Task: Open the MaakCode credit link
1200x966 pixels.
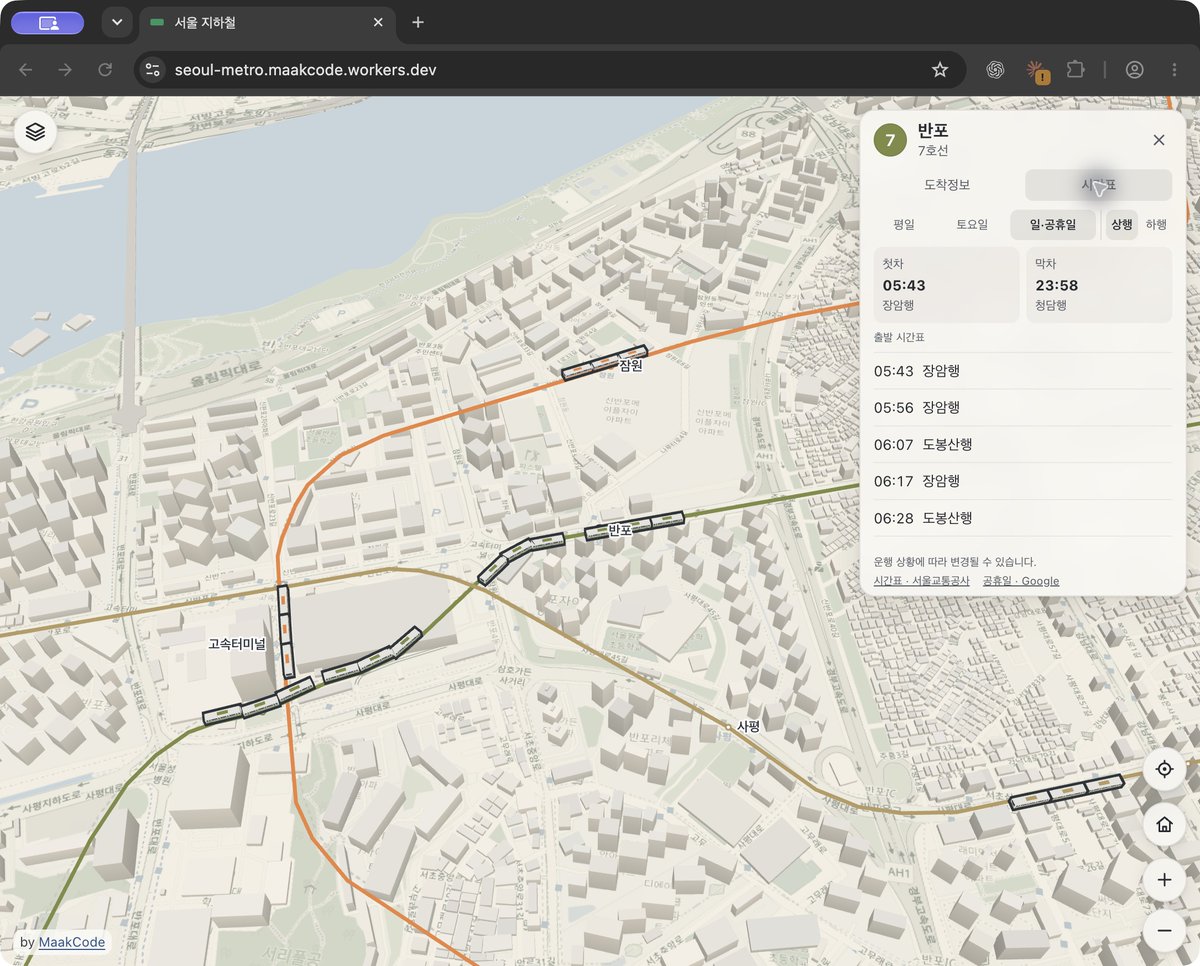Action: click(72, 942)
